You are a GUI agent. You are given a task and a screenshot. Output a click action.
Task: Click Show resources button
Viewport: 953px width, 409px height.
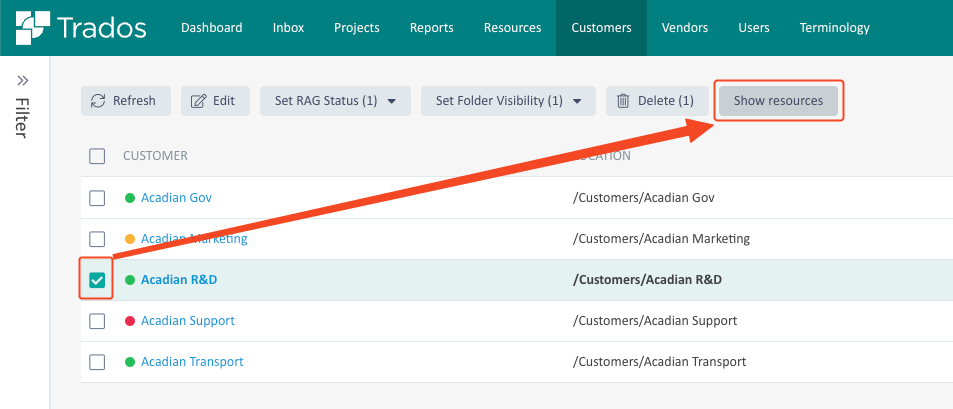pyautogui.click(x=778, y=101)
